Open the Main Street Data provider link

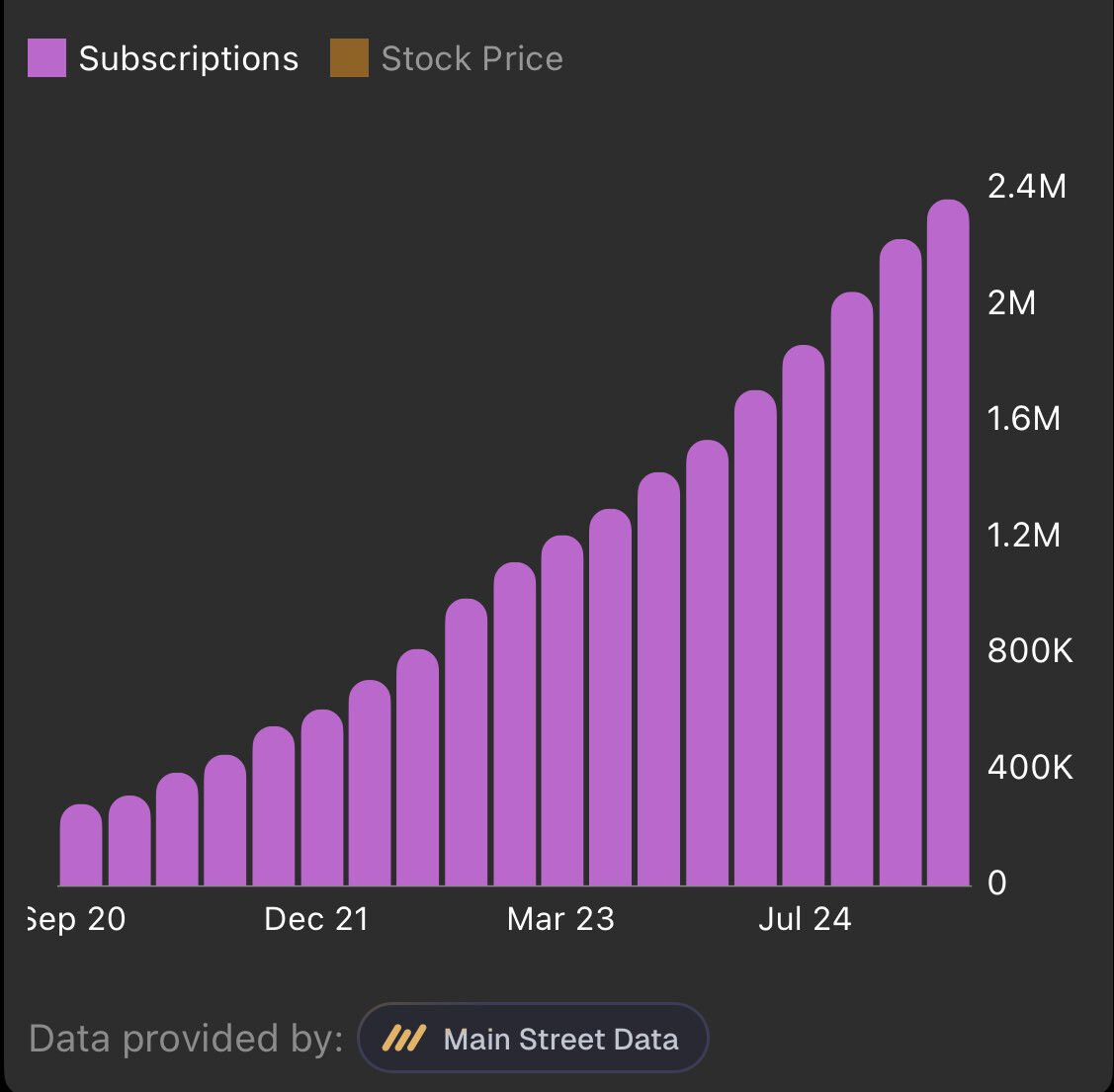559,1039
